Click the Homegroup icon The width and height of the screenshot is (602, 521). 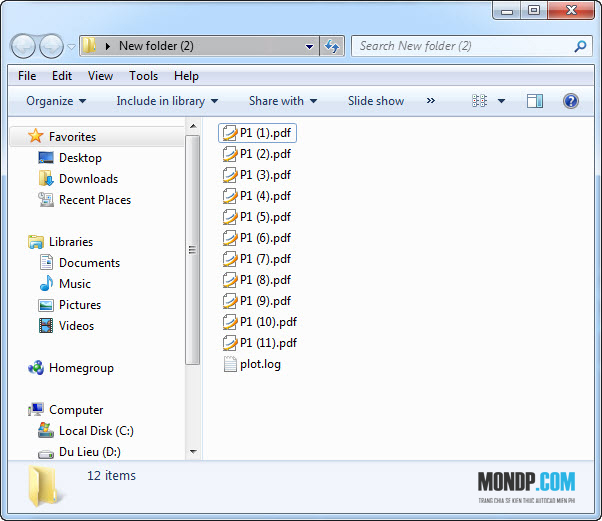coord(36,368)
